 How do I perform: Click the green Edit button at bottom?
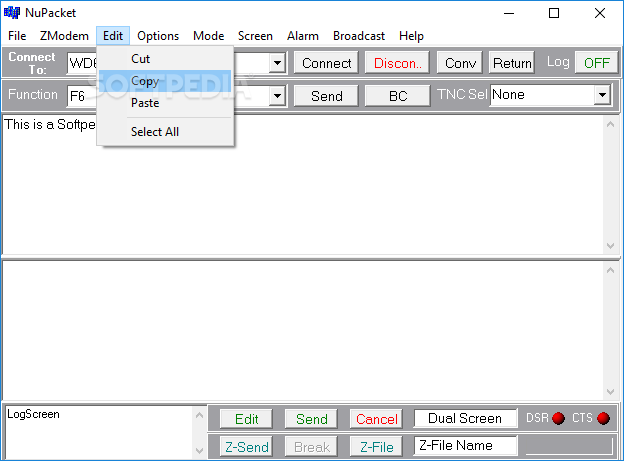click(x=246, y=419)
